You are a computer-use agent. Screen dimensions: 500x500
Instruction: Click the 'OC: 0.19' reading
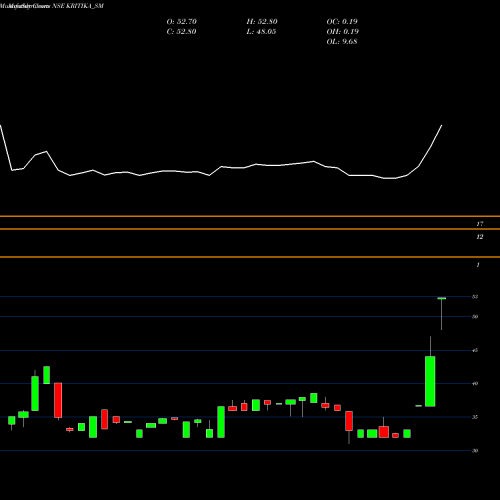[342, 22]
